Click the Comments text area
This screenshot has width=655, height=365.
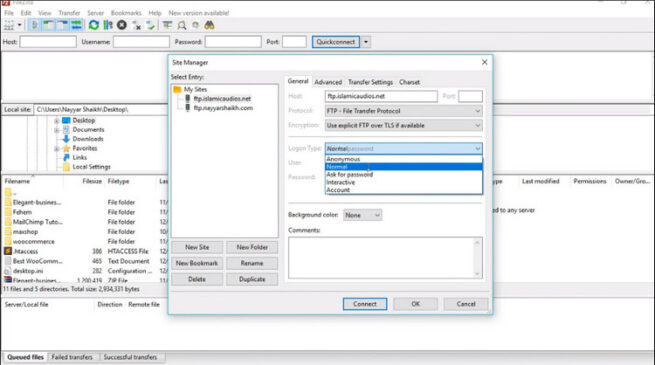(385, 258)
